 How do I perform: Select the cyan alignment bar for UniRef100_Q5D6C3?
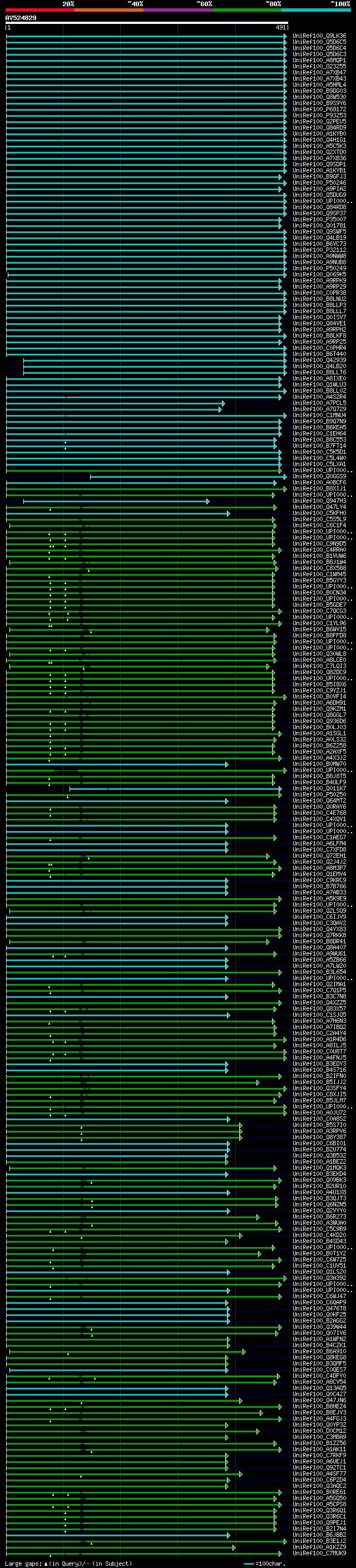pos(147,55)
